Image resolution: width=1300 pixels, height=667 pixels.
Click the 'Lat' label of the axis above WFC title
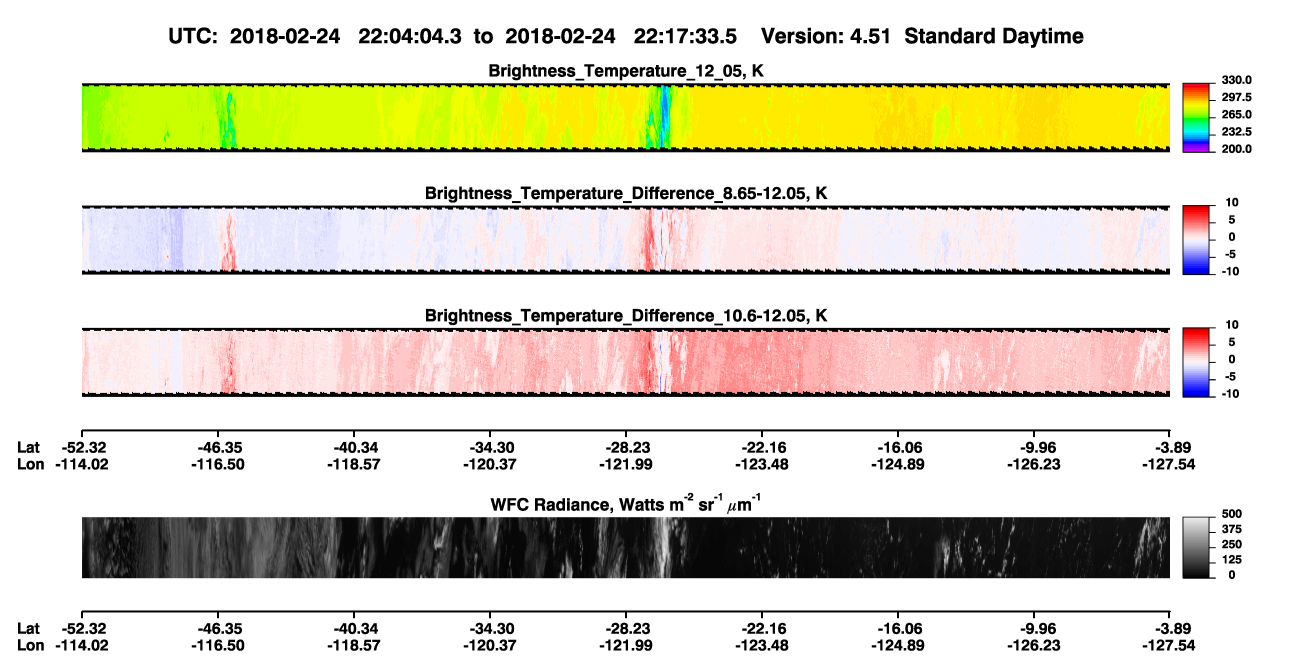(x=28, y=447)
